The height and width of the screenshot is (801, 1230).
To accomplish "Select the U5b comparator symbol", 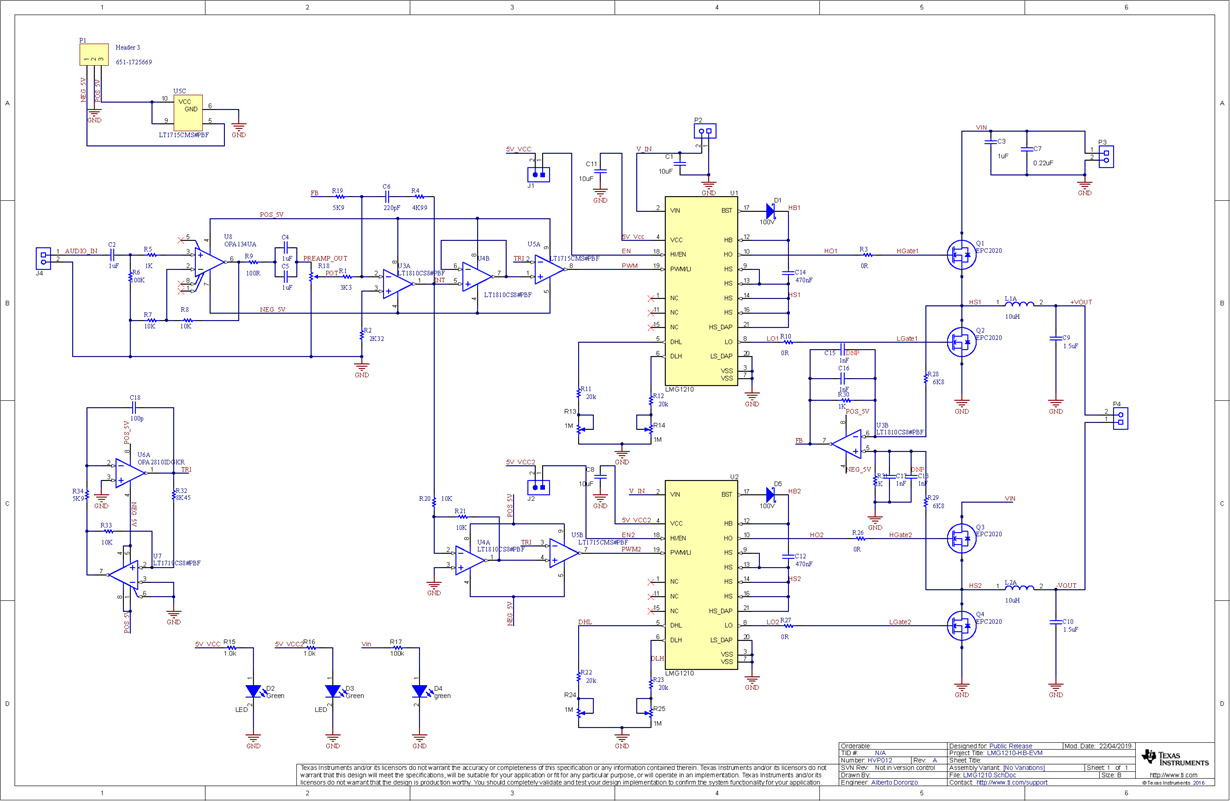I will click(x=563, y=552).
